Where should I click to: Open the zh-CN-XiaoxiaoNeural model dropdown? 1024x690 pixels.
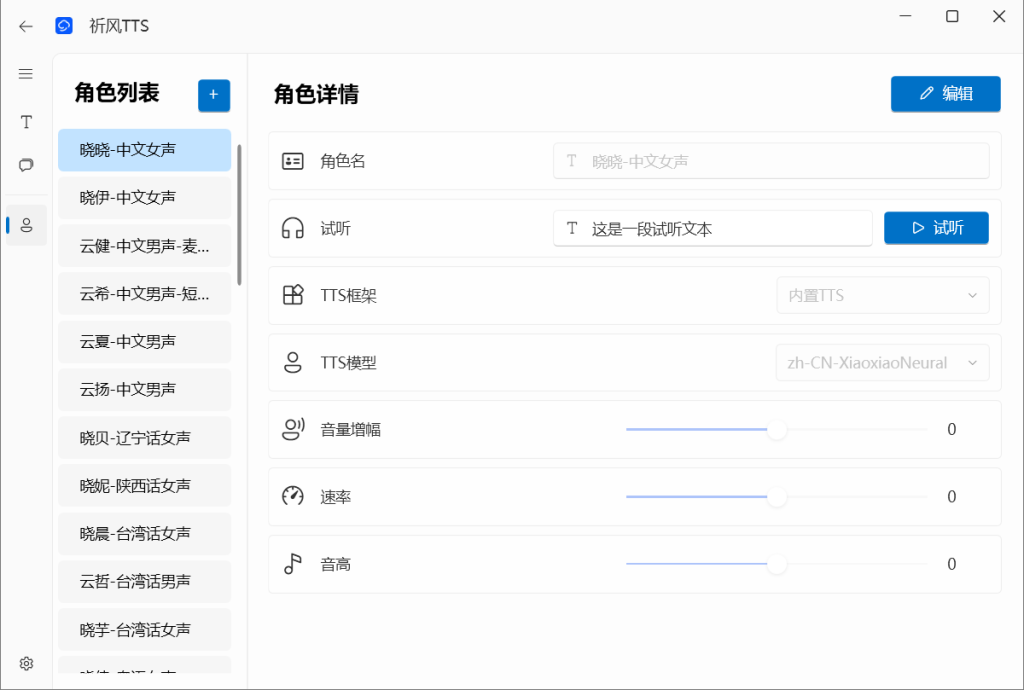tap(882, 363)
